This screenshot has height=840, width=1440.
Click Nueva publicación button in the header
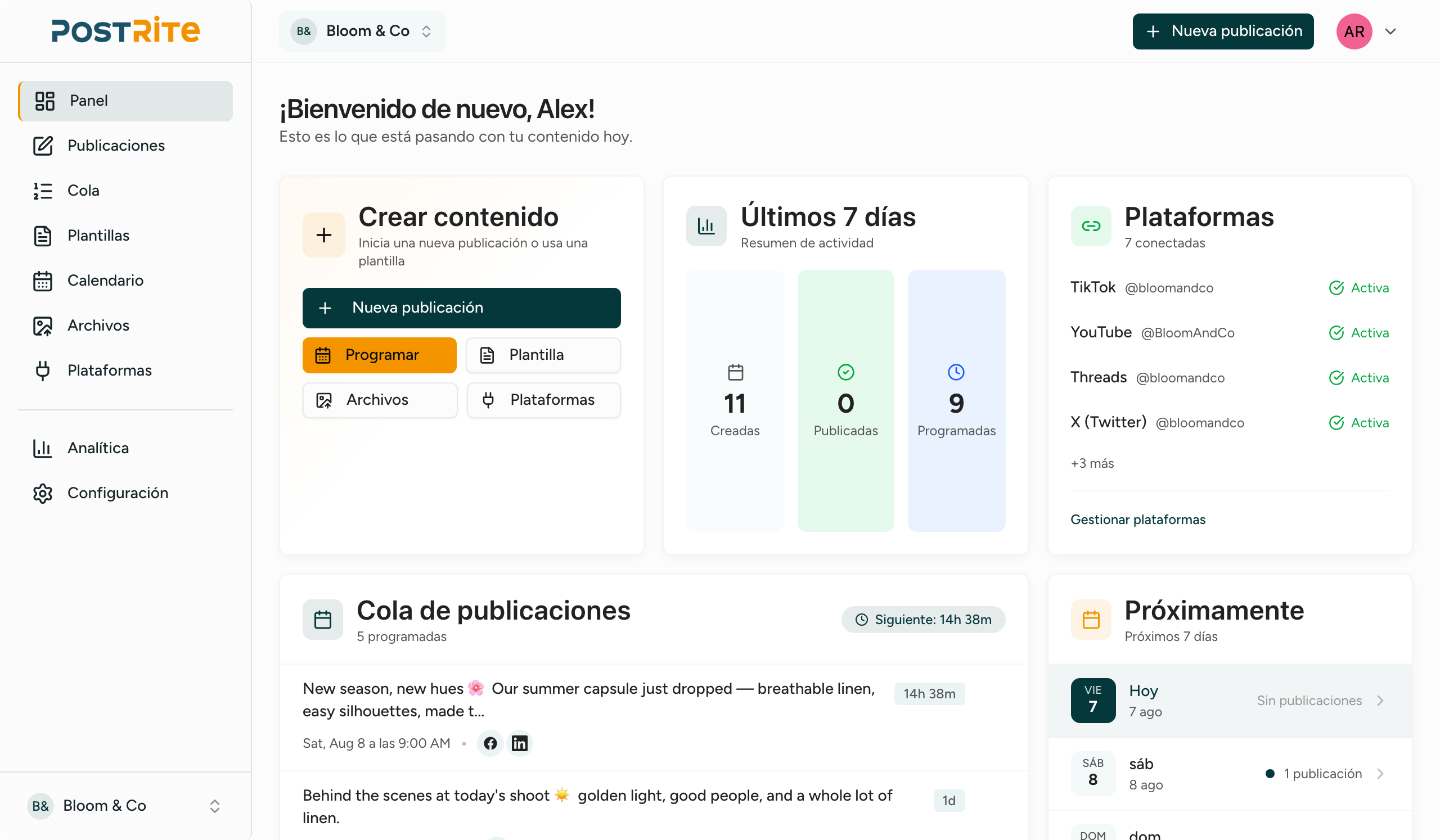coord(1223,31)
